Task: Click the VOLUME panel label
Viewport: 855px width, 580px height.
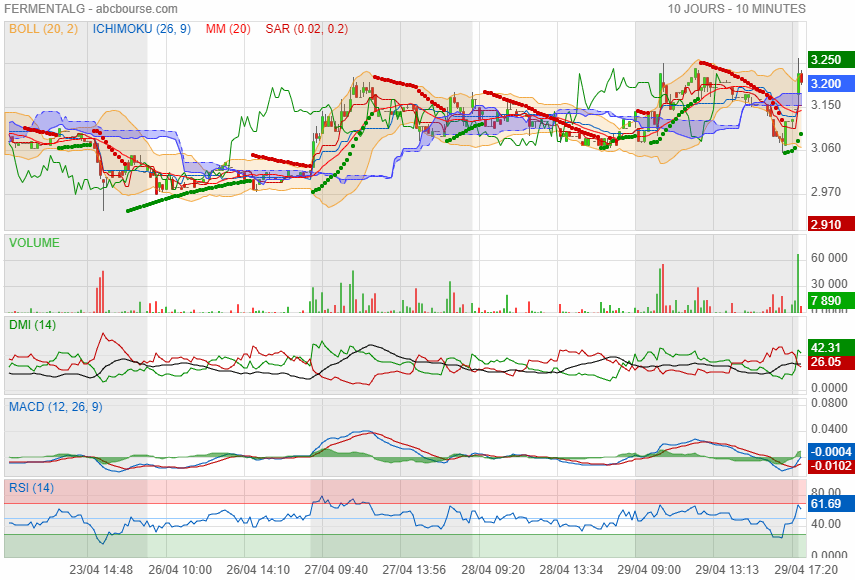Action: coord(34,243)
